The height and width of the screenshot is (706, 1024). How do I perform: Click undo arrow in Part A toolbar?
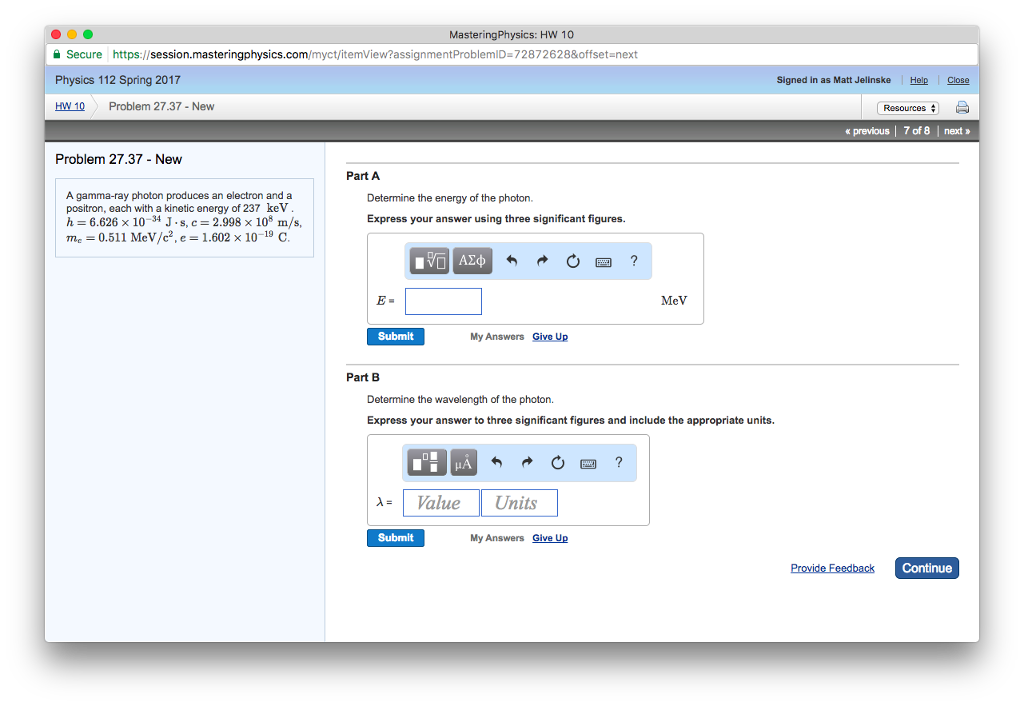pyautogui.click(x=511, y=262)
